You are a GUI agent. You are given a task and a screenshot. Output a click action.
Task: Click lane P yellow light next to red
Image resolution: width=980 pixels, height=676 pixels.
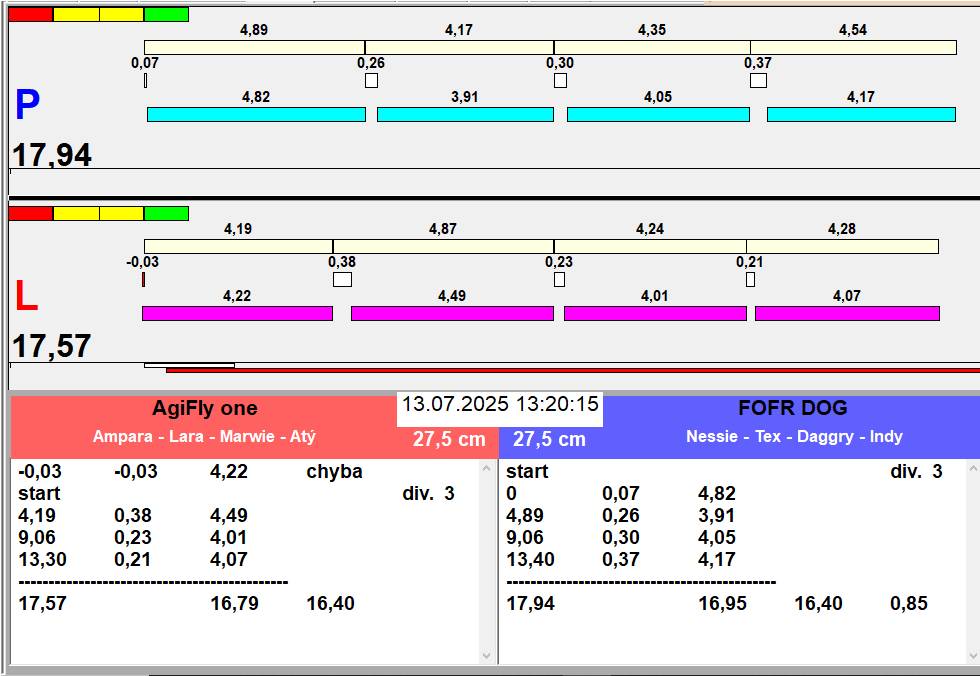76,14
